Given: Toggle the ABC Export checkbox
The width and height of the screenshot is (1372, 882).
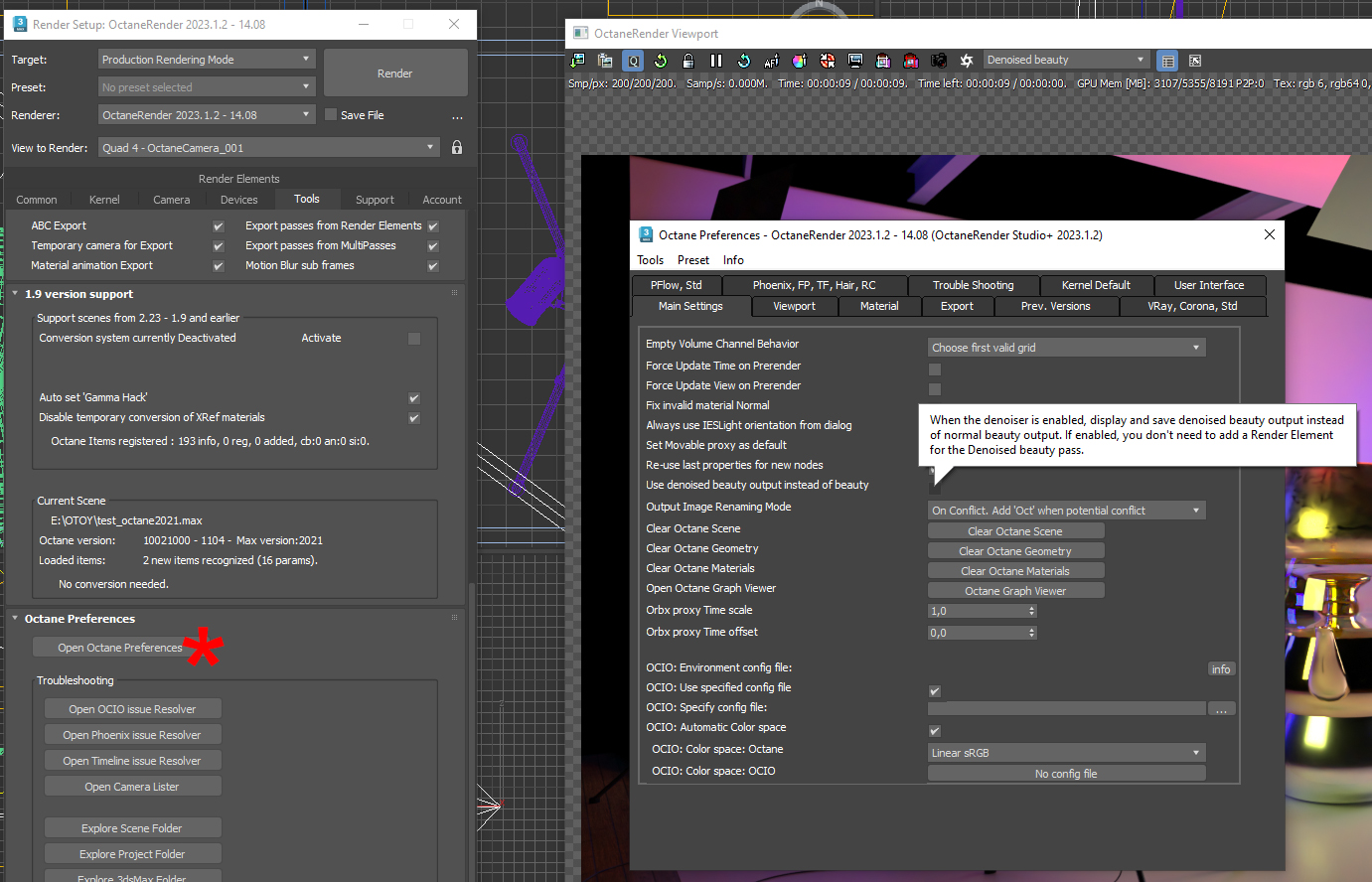Looking at the screenshot, I should (219, 226).
